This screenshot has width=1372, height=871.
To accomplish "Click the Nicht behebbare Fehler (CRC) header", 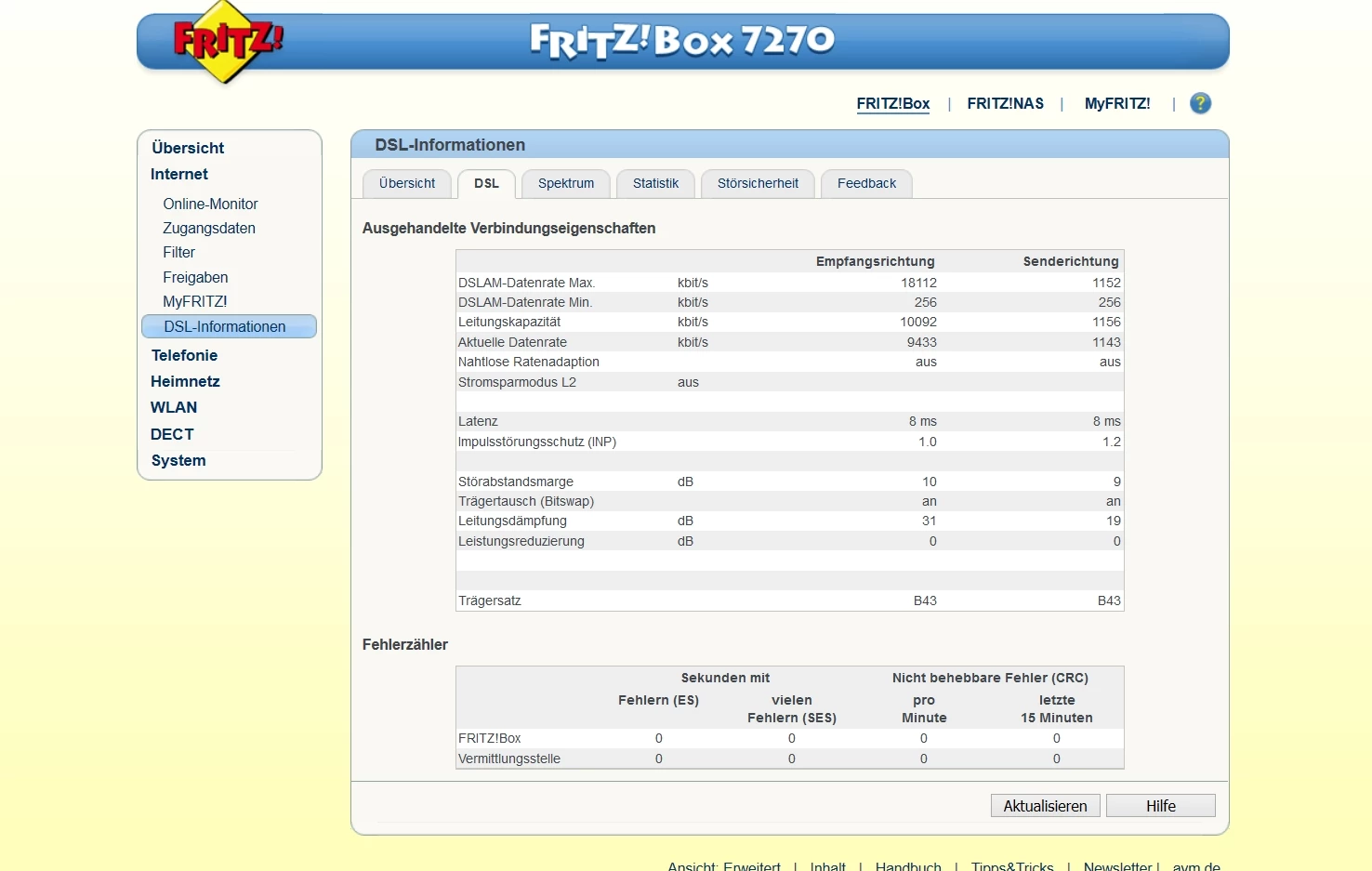I will tap(990, 678).
